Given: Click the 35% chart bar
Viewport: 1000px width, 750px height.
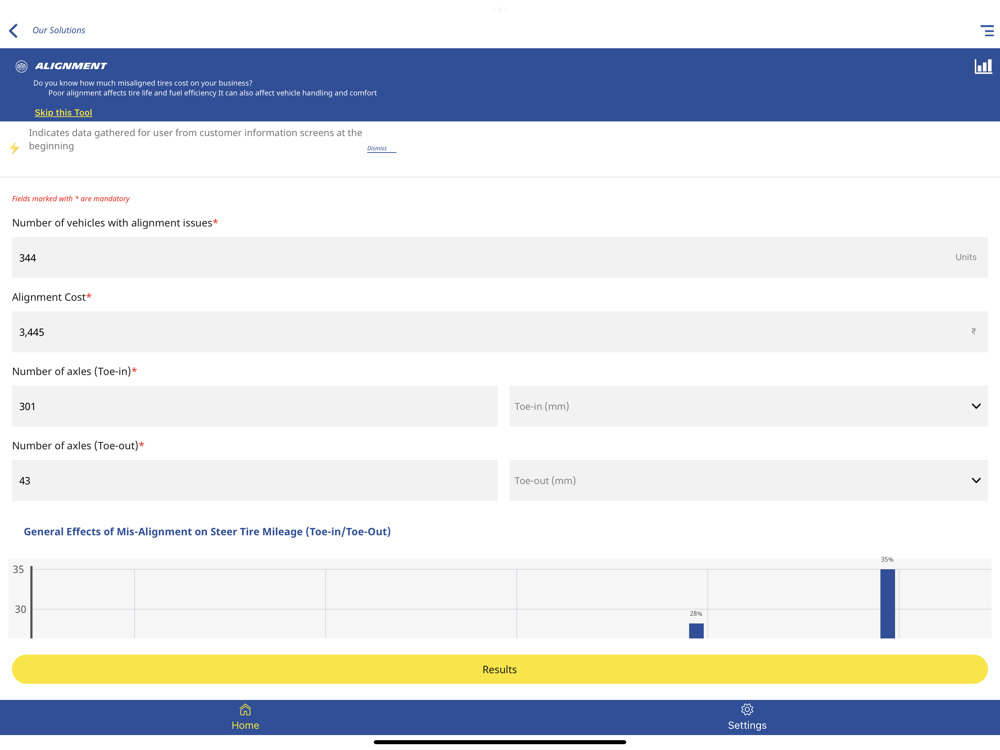Looking at the screenshot, I should point(887,603).
